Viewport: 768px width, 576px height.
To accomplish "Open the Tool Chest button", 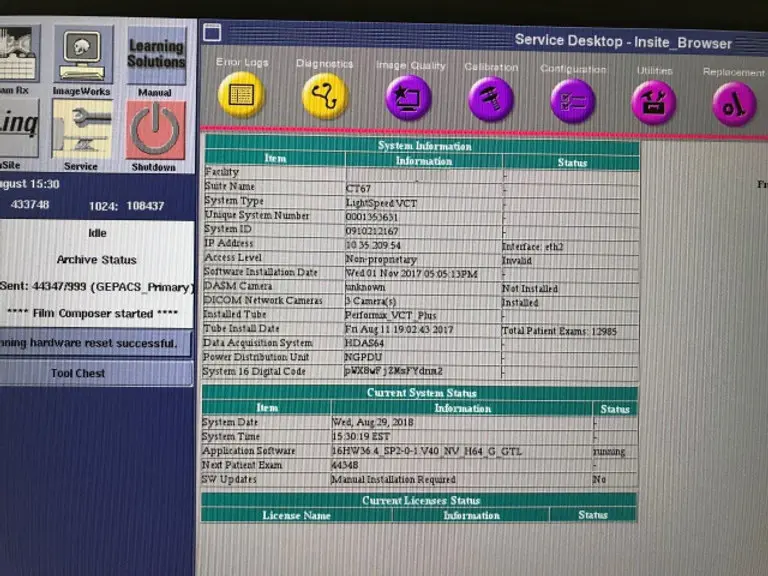I will pos(96,373).
